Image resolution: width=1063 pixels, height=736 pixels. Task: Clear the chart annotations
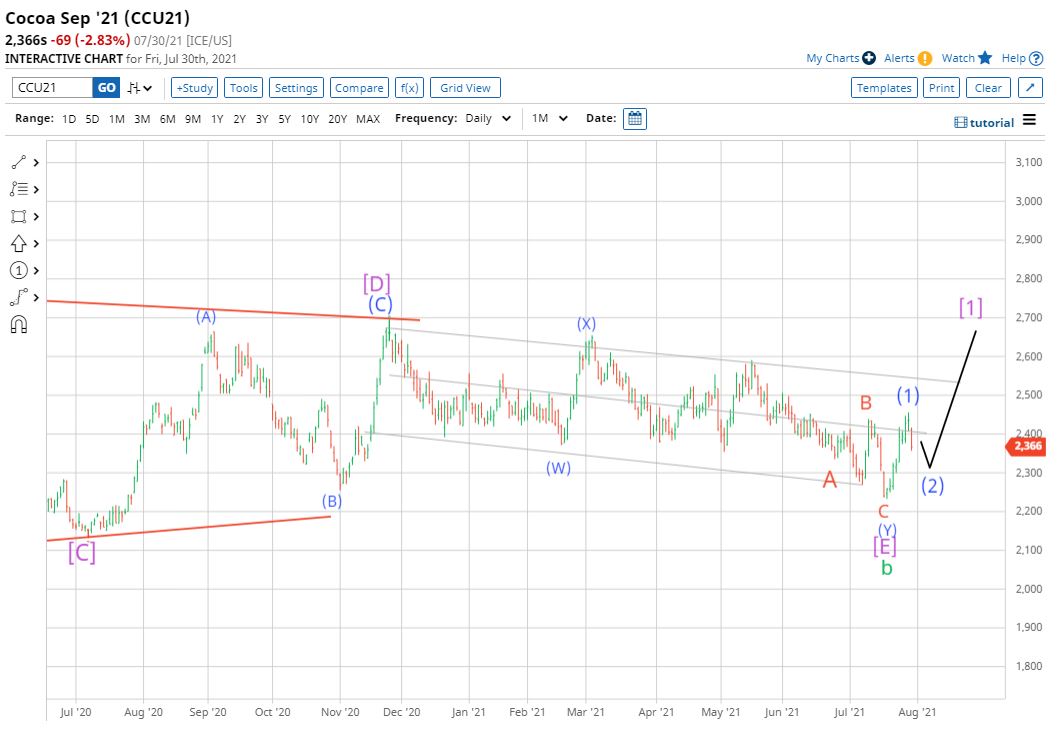988,87
